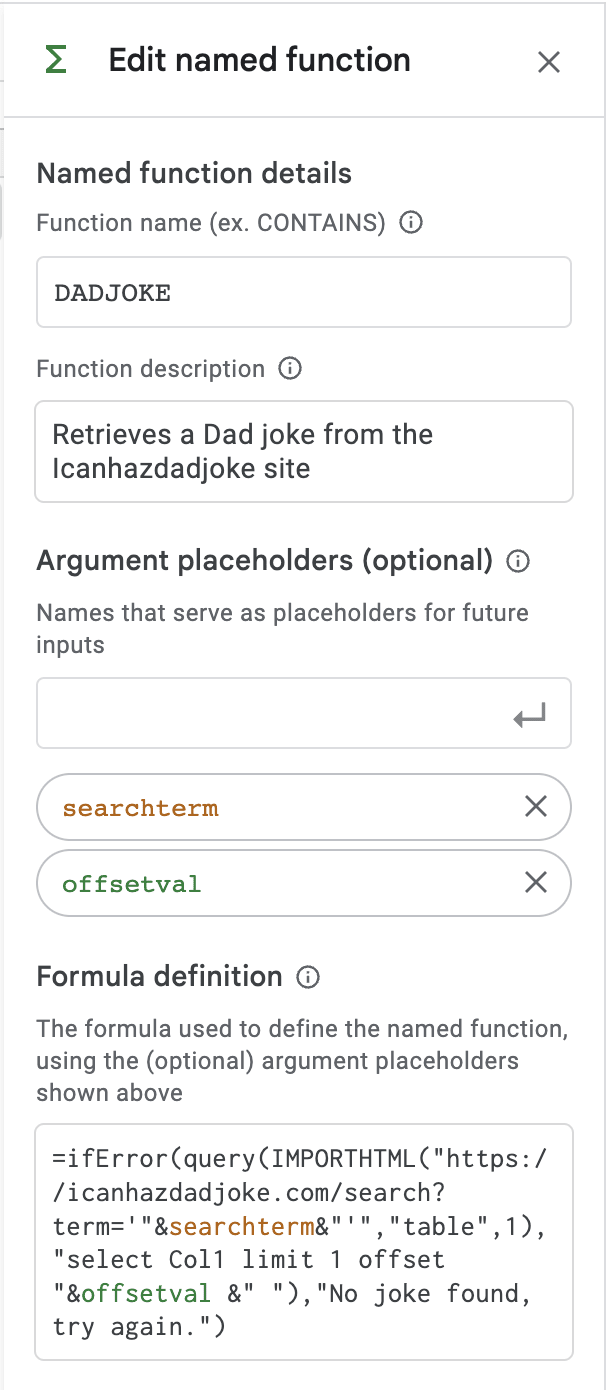Click the "Named function details" heading
The height and width of the screenshot is (1390, 606).
point(194,173)
